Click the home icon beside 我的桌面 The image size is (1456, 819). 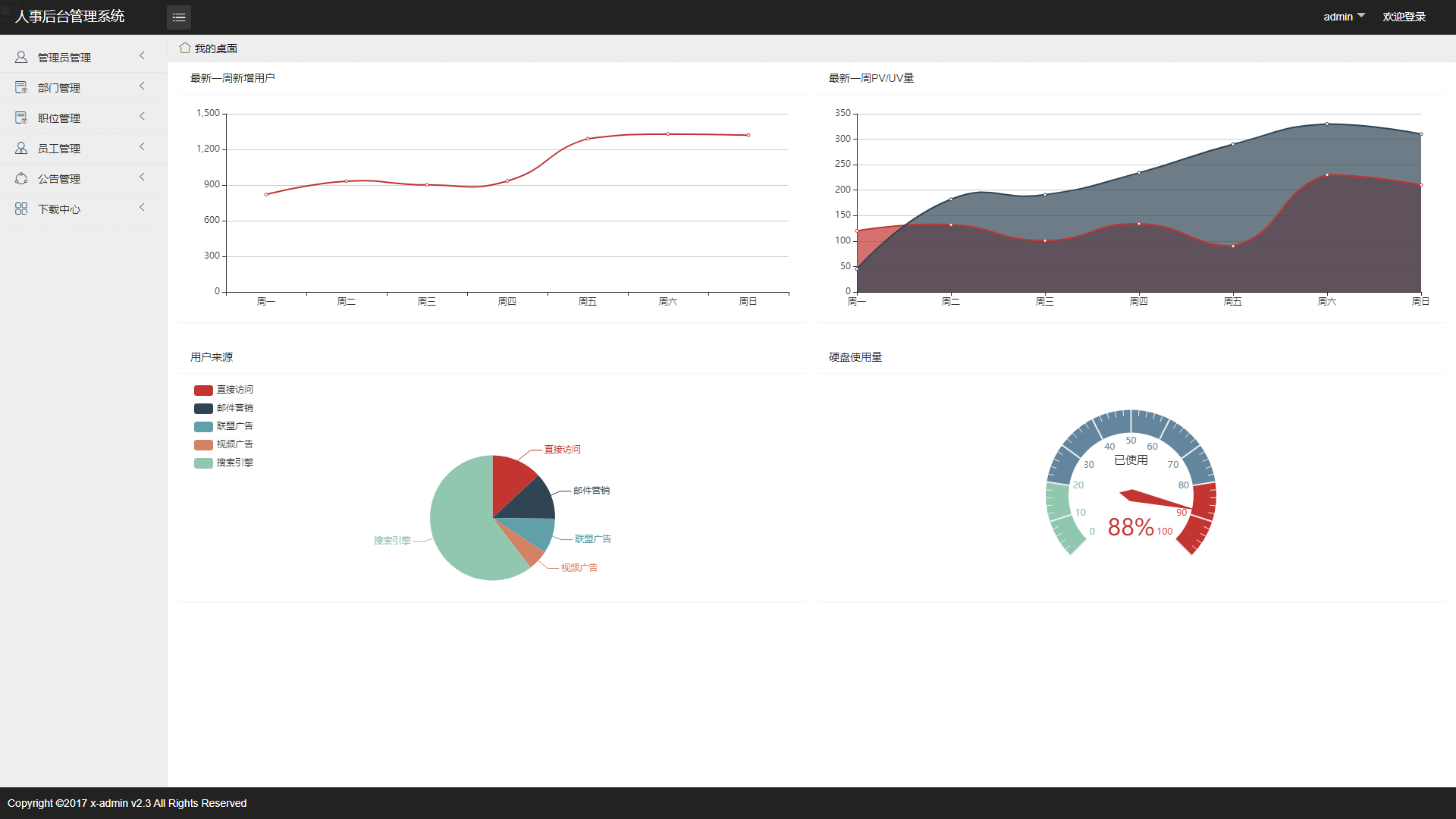tap(184, 48)
